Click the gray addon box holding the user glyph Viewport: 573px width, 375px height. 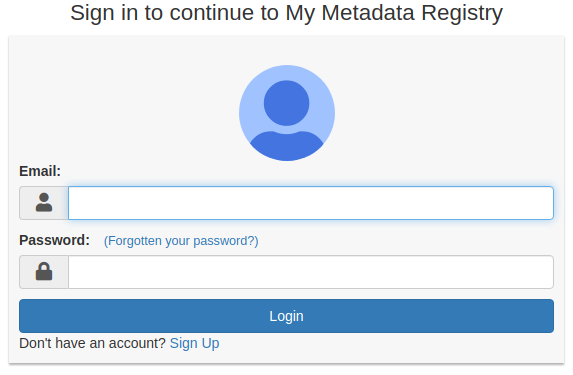pos(44,203)
